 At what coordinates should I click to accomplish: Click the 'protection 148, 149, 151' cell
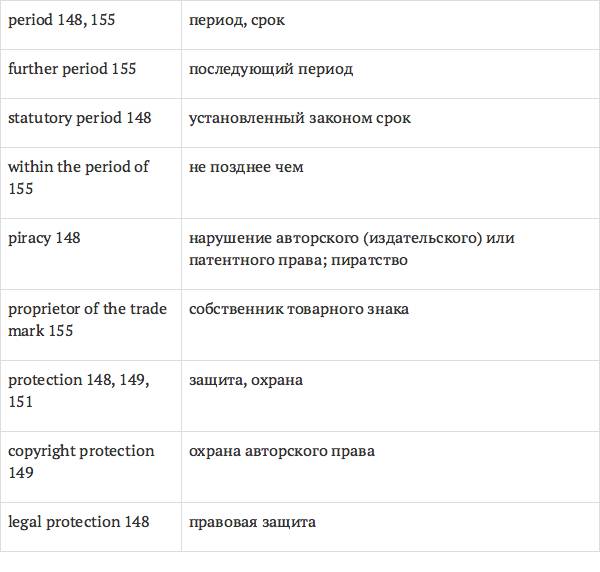click(x=78, y=391)
